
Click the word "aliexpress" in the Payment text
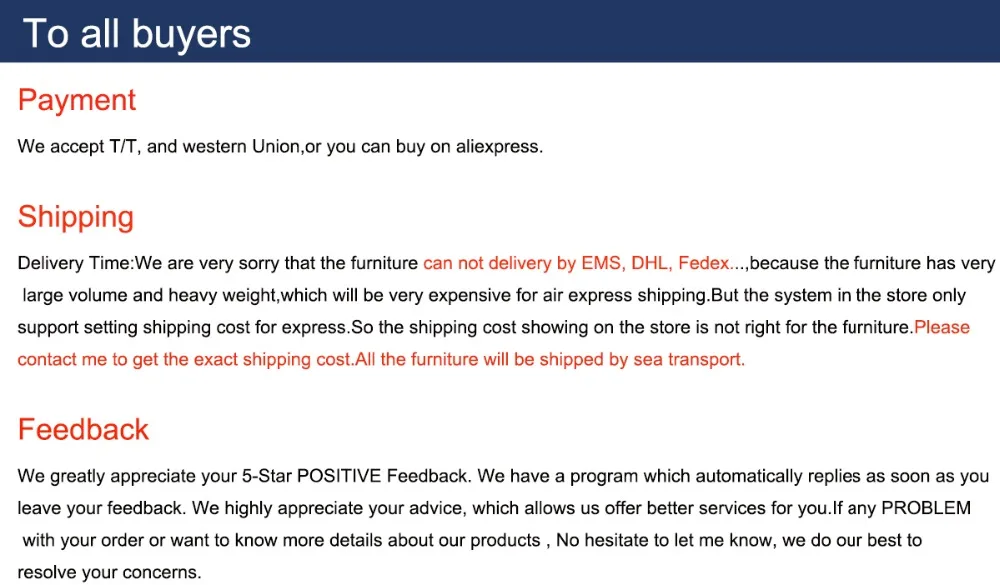(x=498, y=146)
